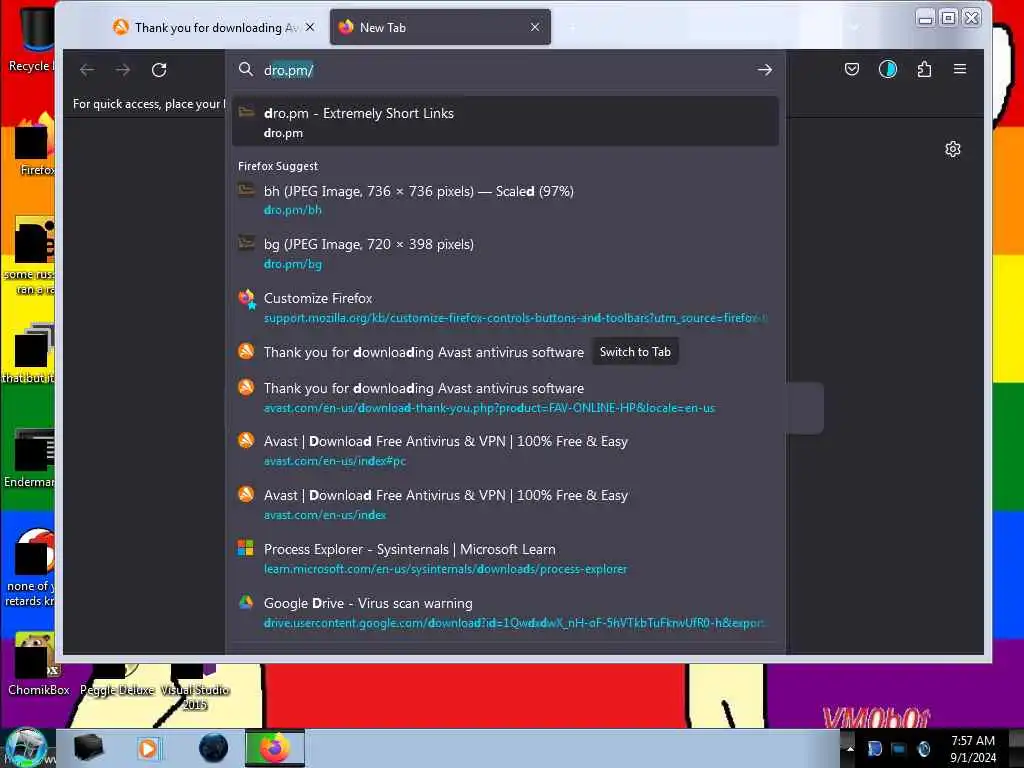Open the Extensions puzzle icon

[924, 69]
